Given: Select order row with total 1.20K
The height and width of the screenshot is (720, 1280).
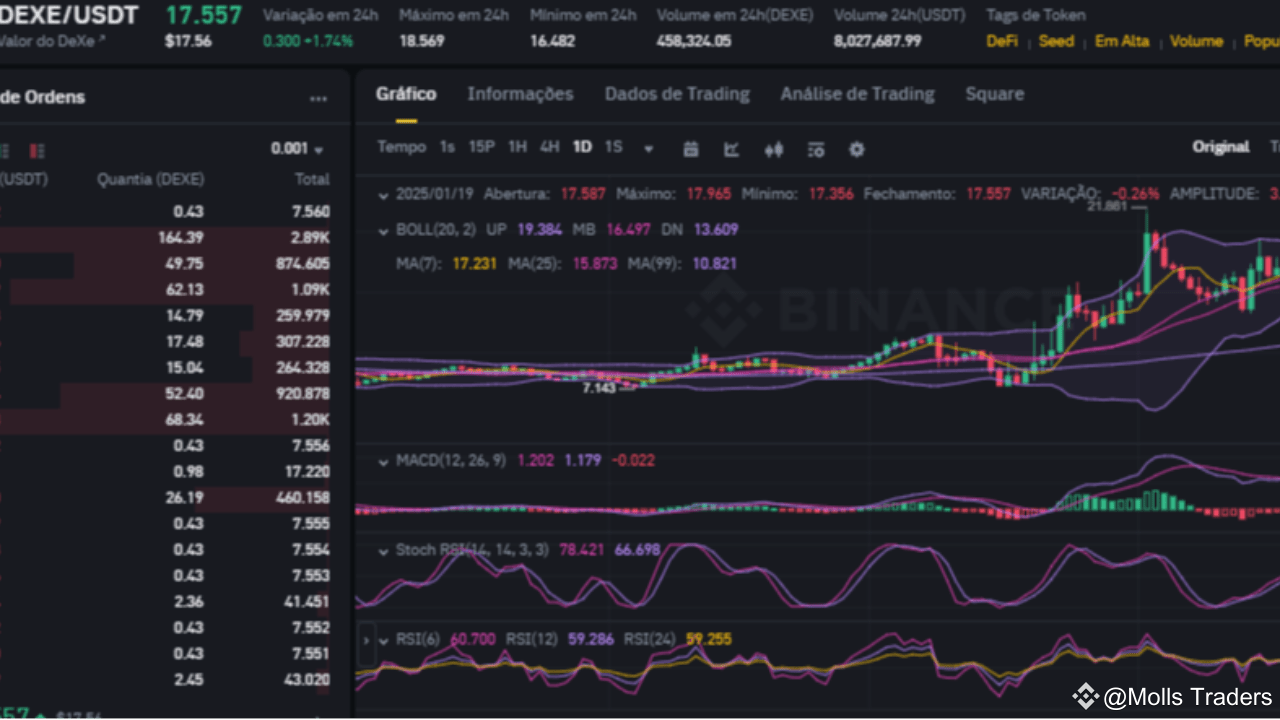Looking at the screenshot, I should (x=165, y=420).
